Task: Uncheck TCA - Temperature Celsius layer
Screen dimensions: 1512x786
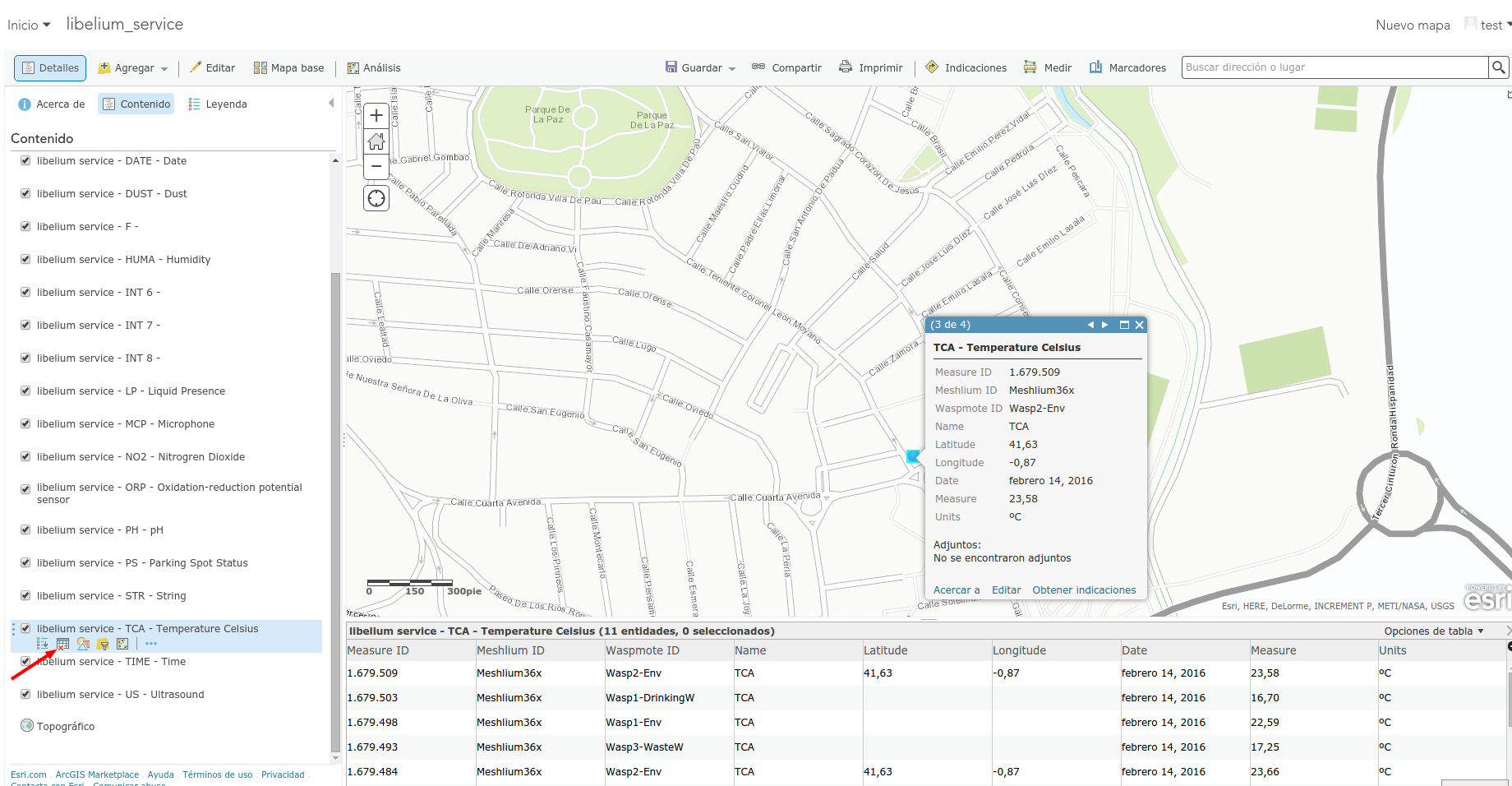Action: tap(25, 628)
